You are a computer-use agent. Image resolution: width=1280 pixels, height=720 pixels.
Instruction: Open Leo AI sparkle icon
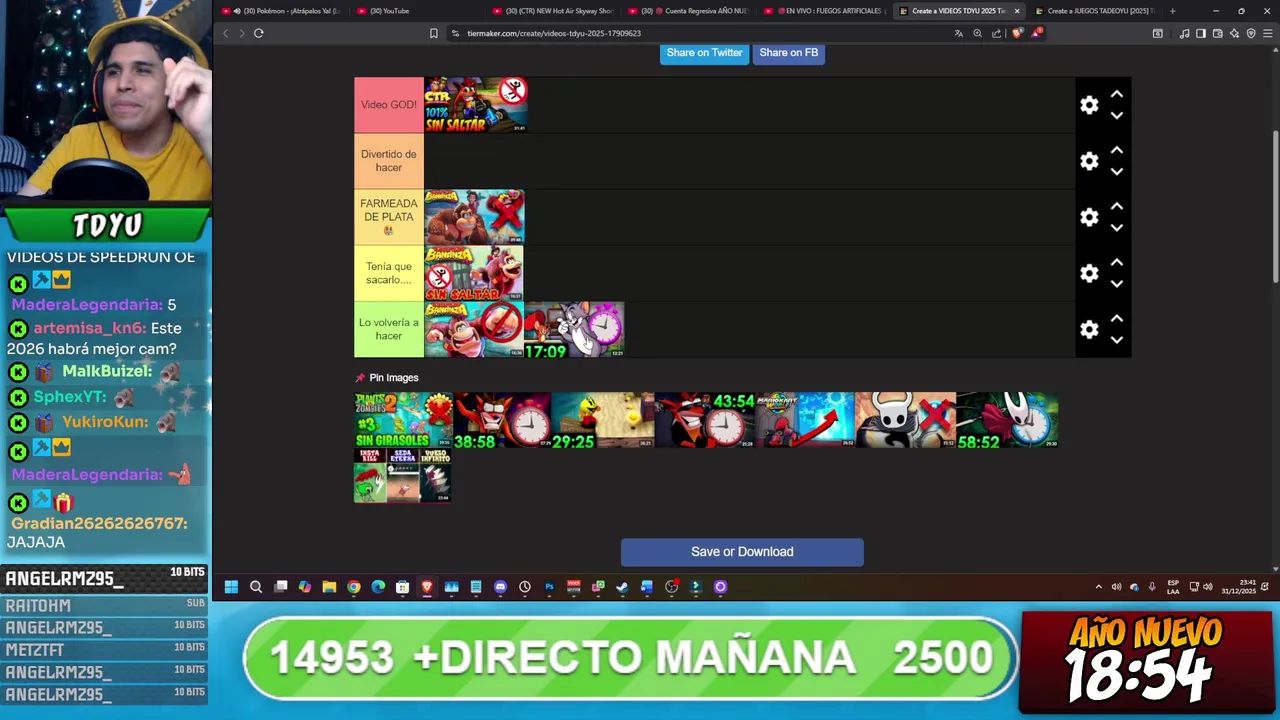tap(1234, 33)
